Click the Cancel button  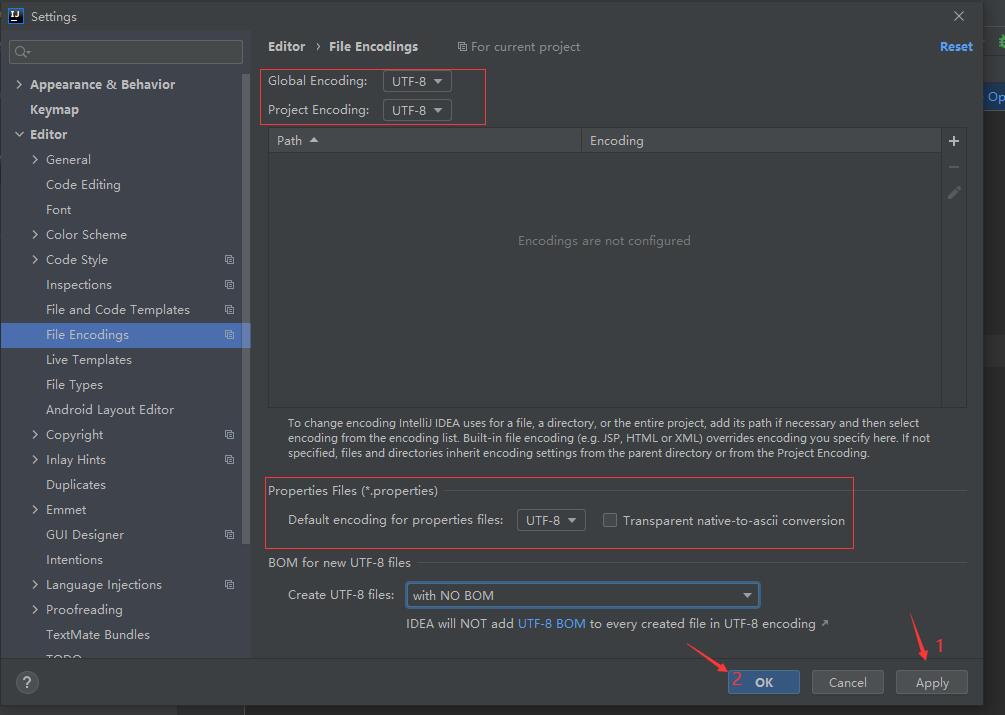coord(847,682)
